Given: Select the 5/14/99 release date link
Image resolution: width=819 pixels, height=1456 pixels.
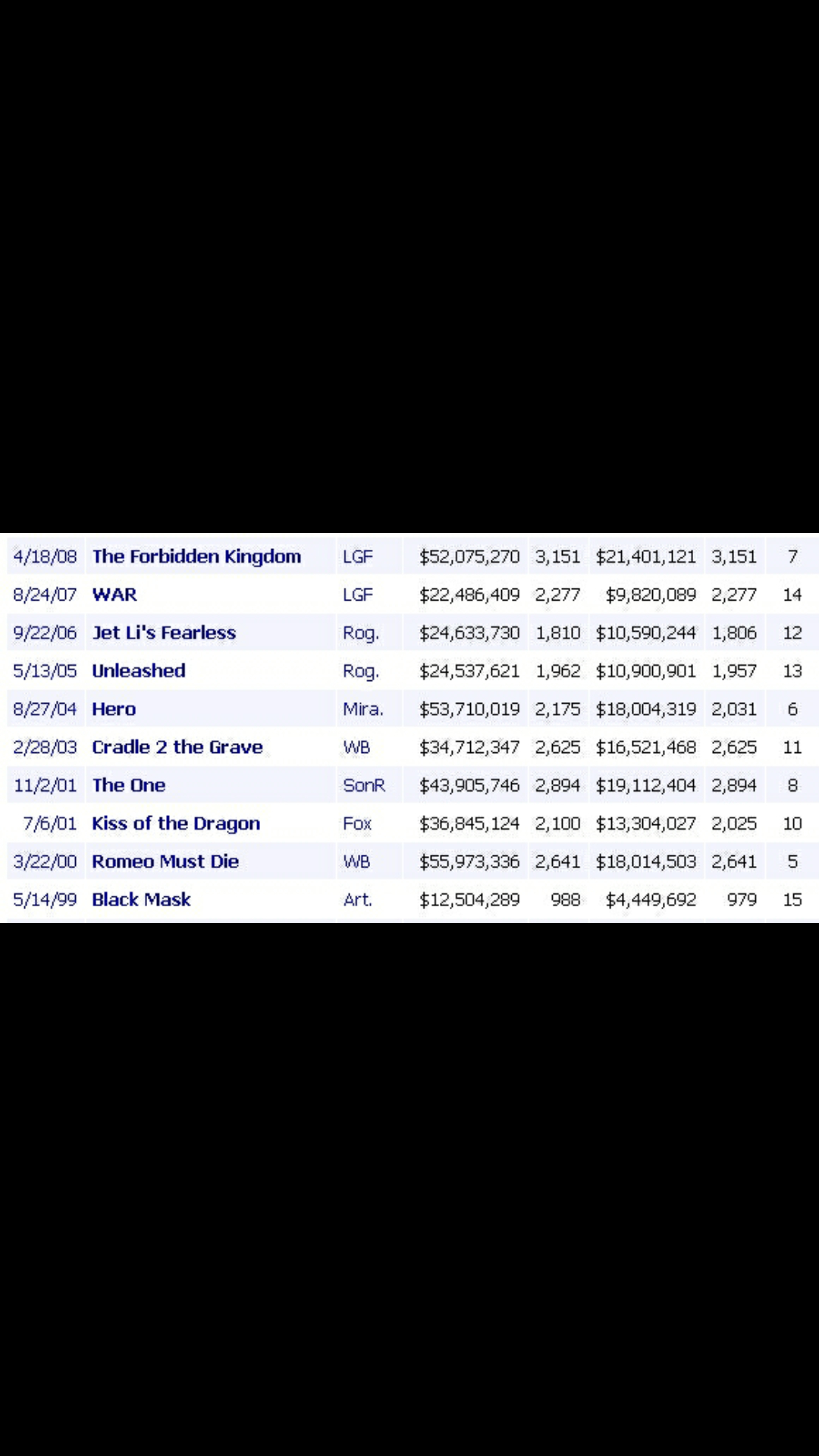Looking at the screenshot, I should click(45, 900).
